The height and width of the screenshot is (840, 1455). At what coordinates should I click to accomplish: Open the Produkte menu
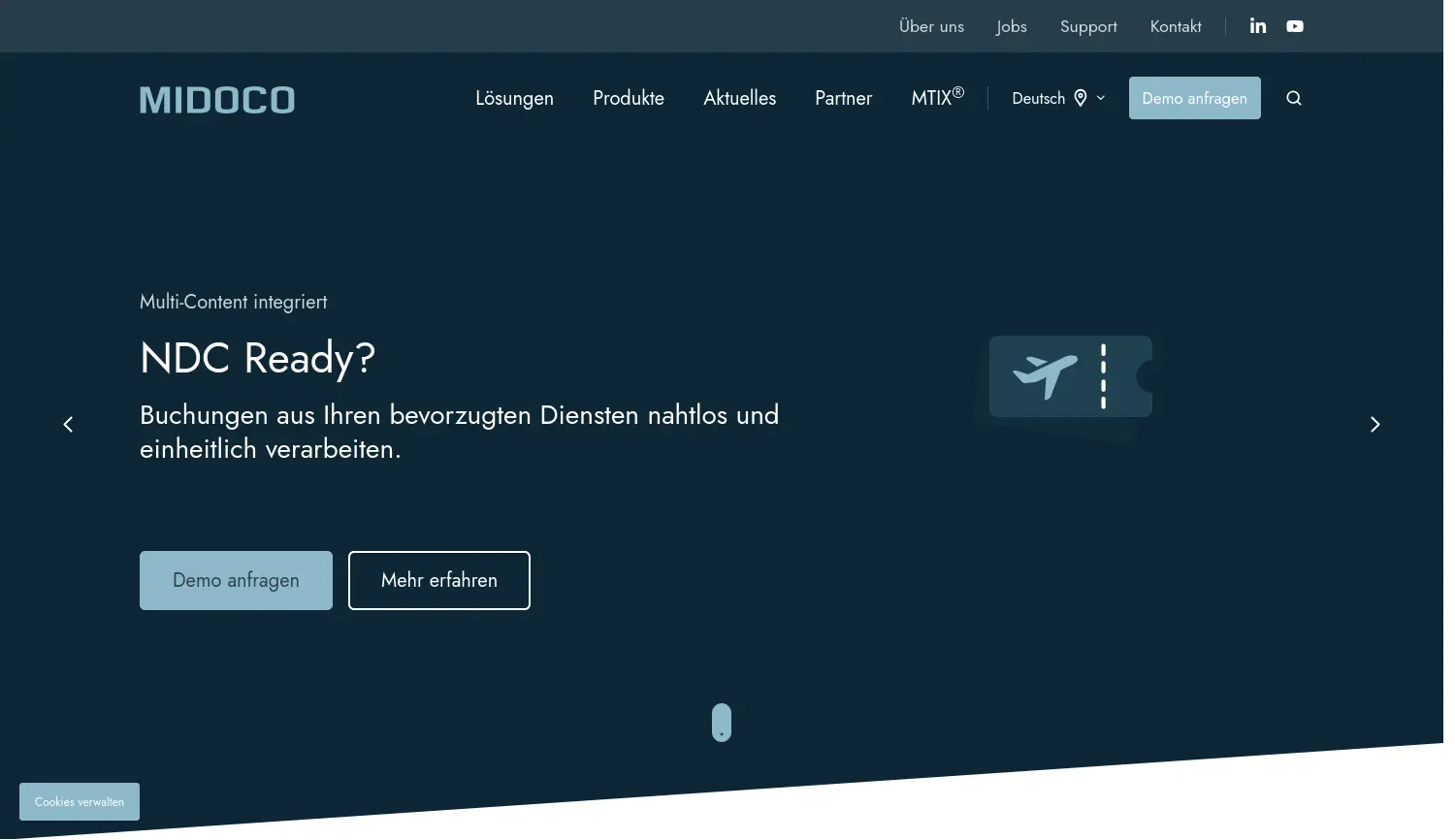click(x=629, y=98)
